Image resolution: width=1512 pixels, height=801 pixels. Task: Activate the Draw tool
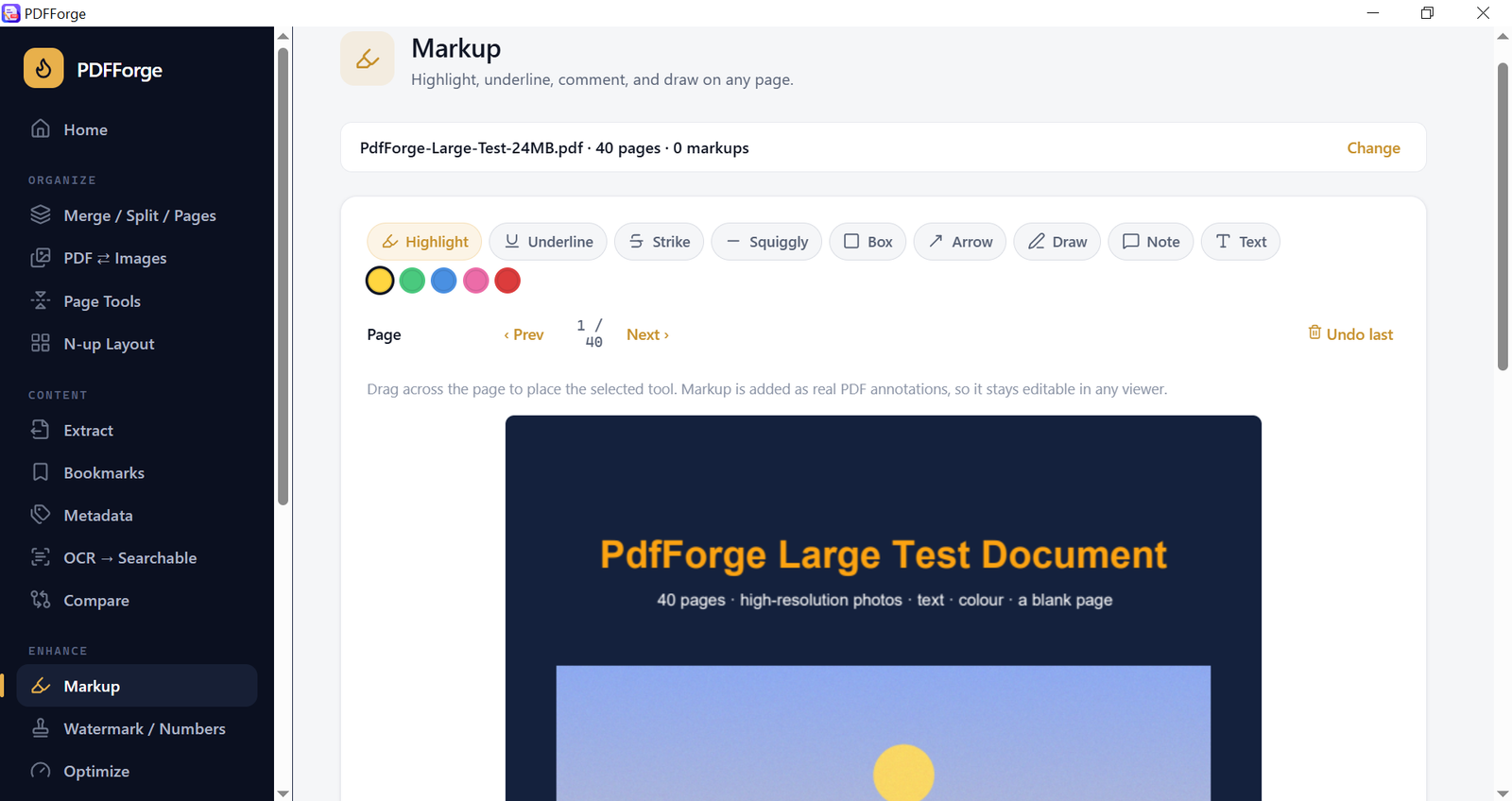[1057, 242]
